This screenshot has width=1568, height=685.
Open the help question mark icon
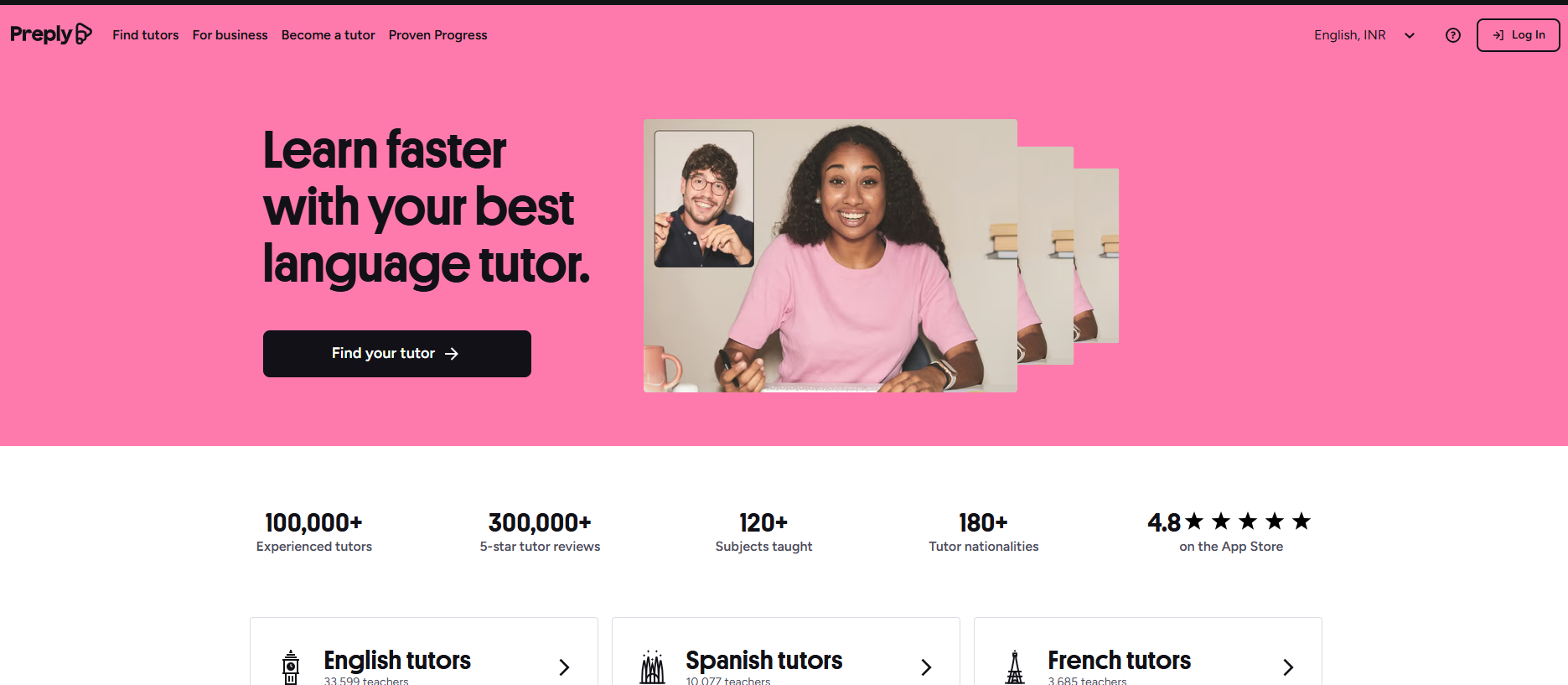[x=1453, y=35]
